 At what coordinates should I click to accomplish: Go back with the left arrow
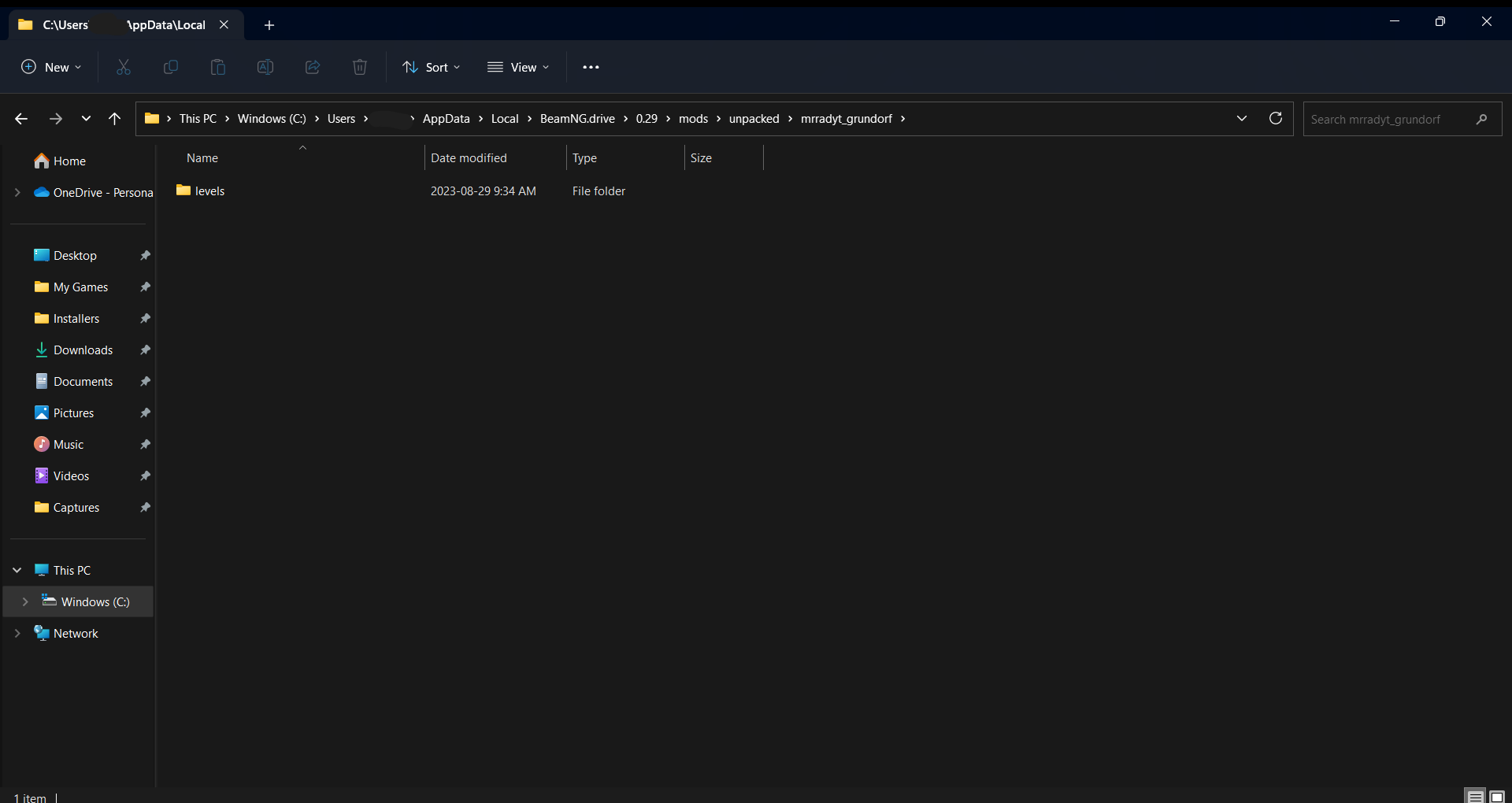point(21,119)
